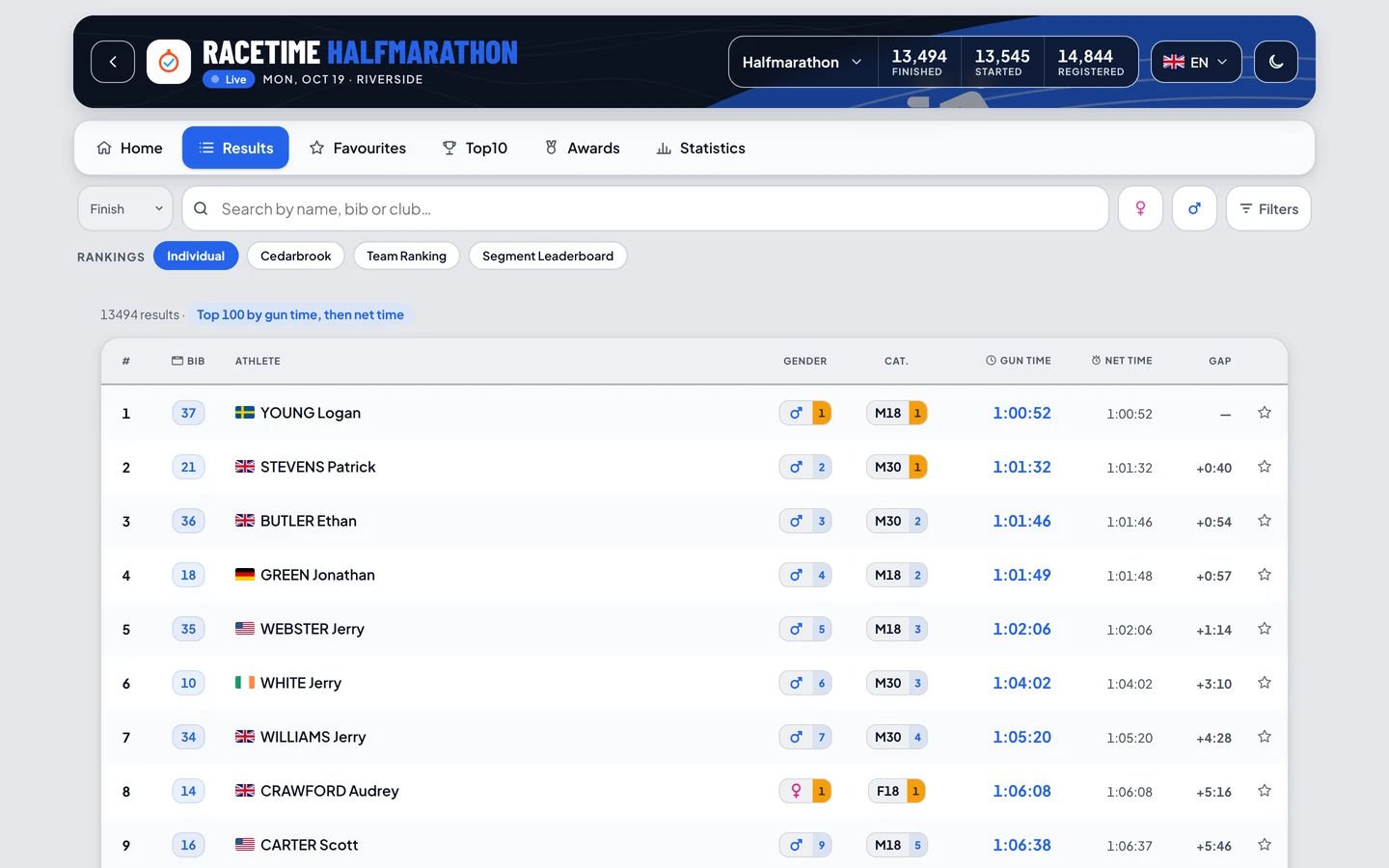Toggle dark mode with the moon icon
Viewport: 1389px width, 868px height.
1276,62
